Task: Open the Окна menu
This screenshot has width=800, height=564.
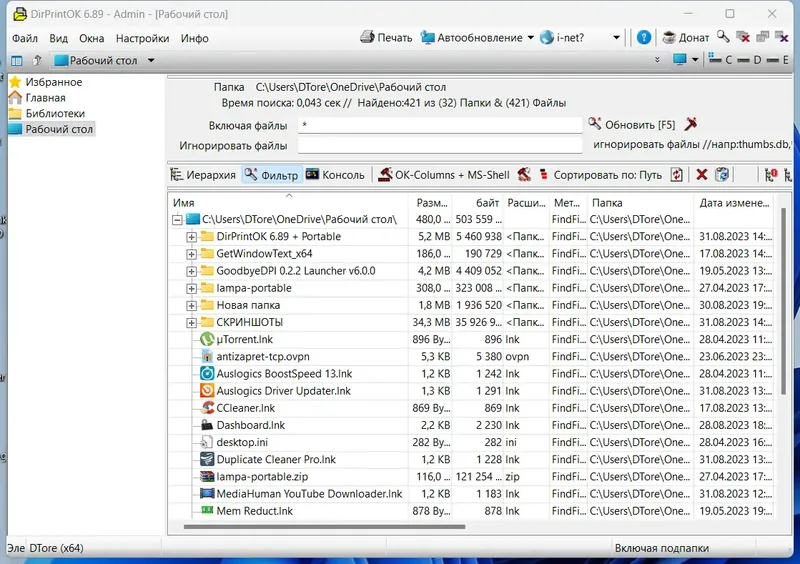Action: point(91,38)
